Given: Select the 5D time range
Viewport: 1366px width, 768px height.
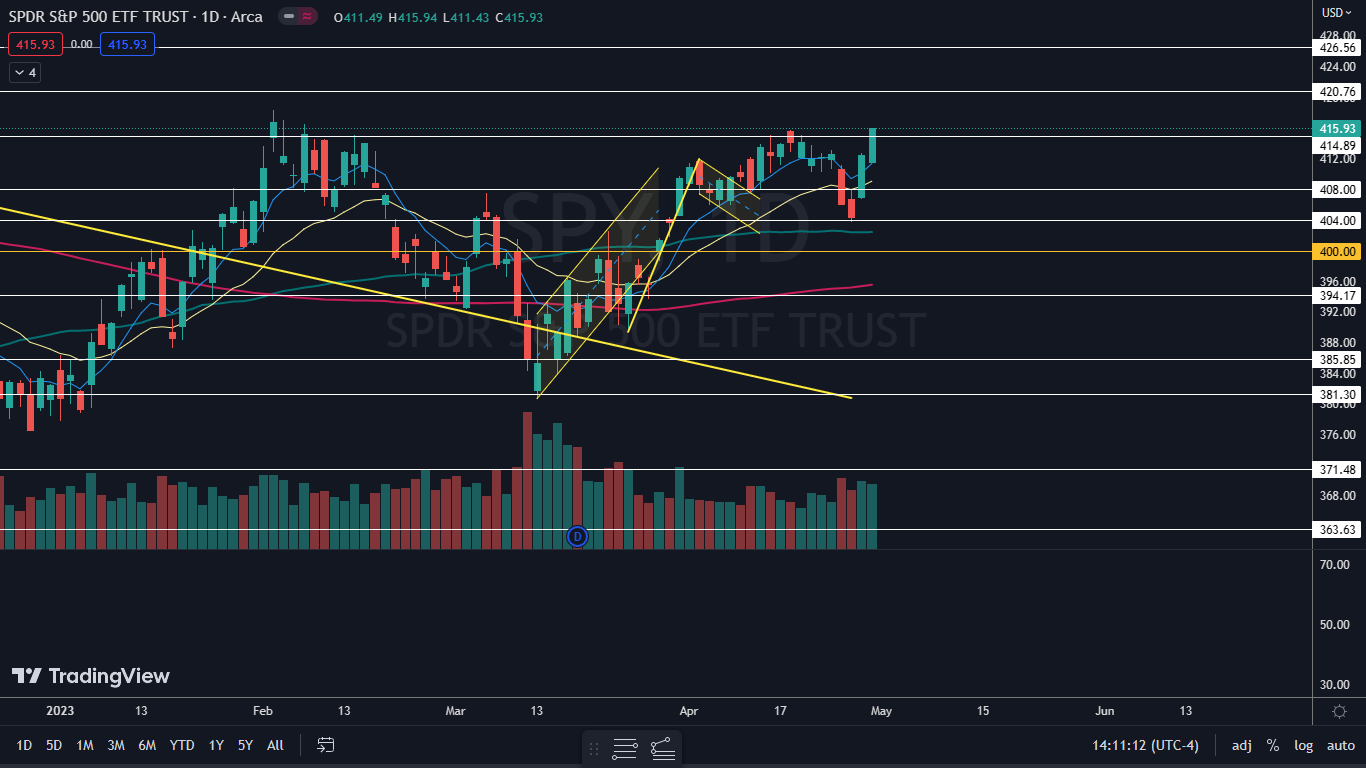Looking at the screenshot, I should coord(54,745).
